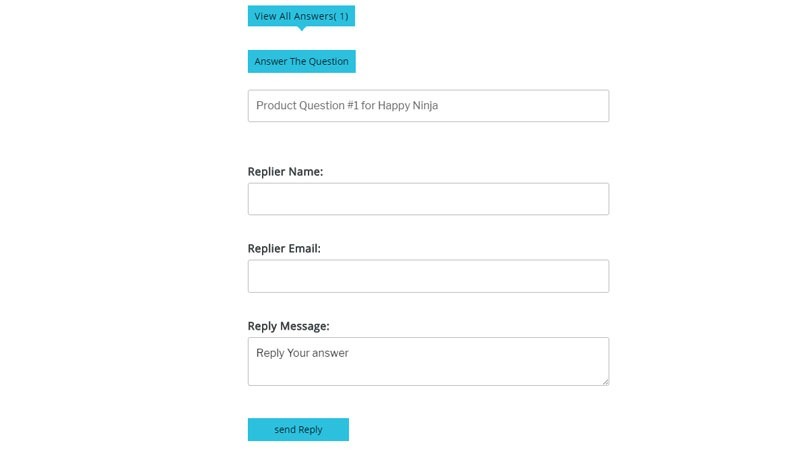Click the Replier Name label
This screenshot has height=461, width=797.
click(285, 172)
